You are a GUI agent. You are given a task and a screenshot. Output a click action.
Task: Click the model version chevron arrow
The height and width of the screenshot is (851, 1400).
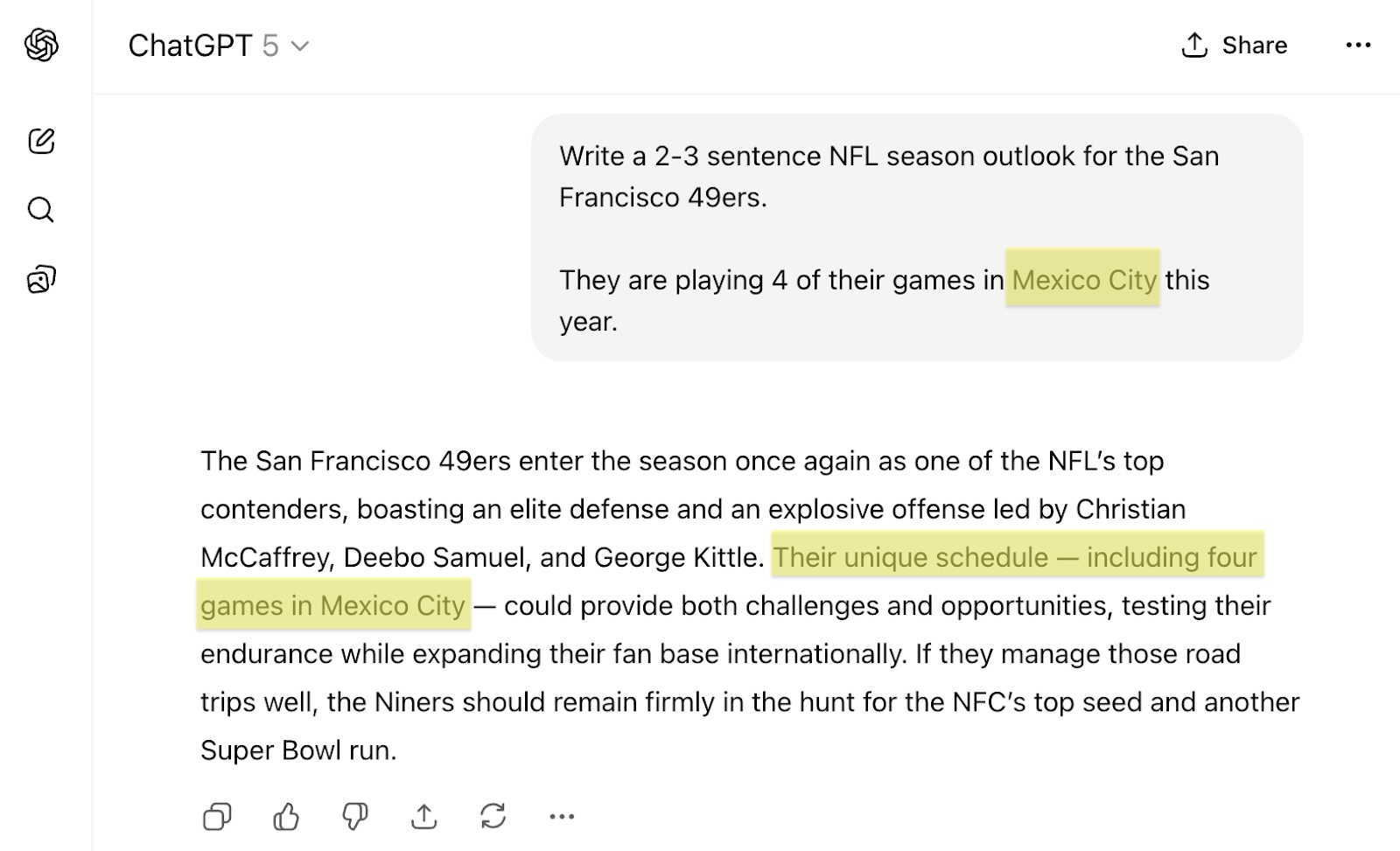(300, 45)
